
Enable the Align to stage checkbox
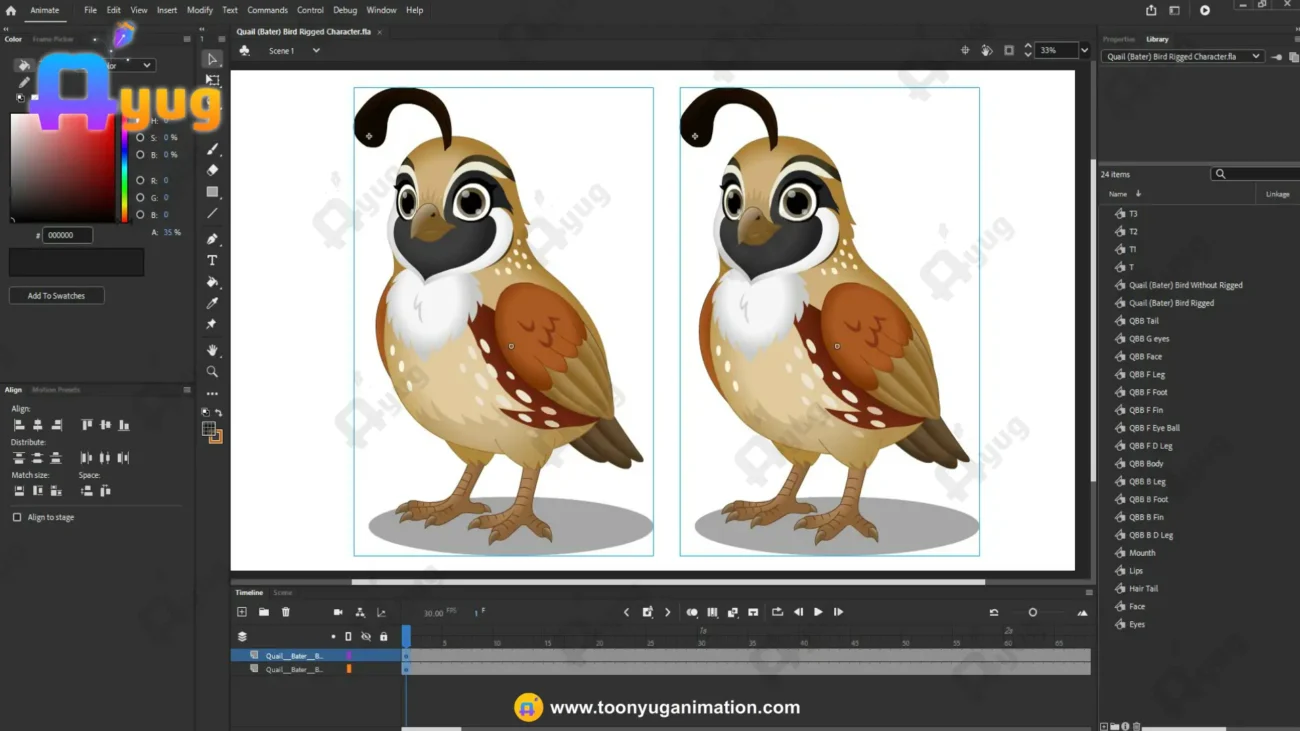[17, 517]
